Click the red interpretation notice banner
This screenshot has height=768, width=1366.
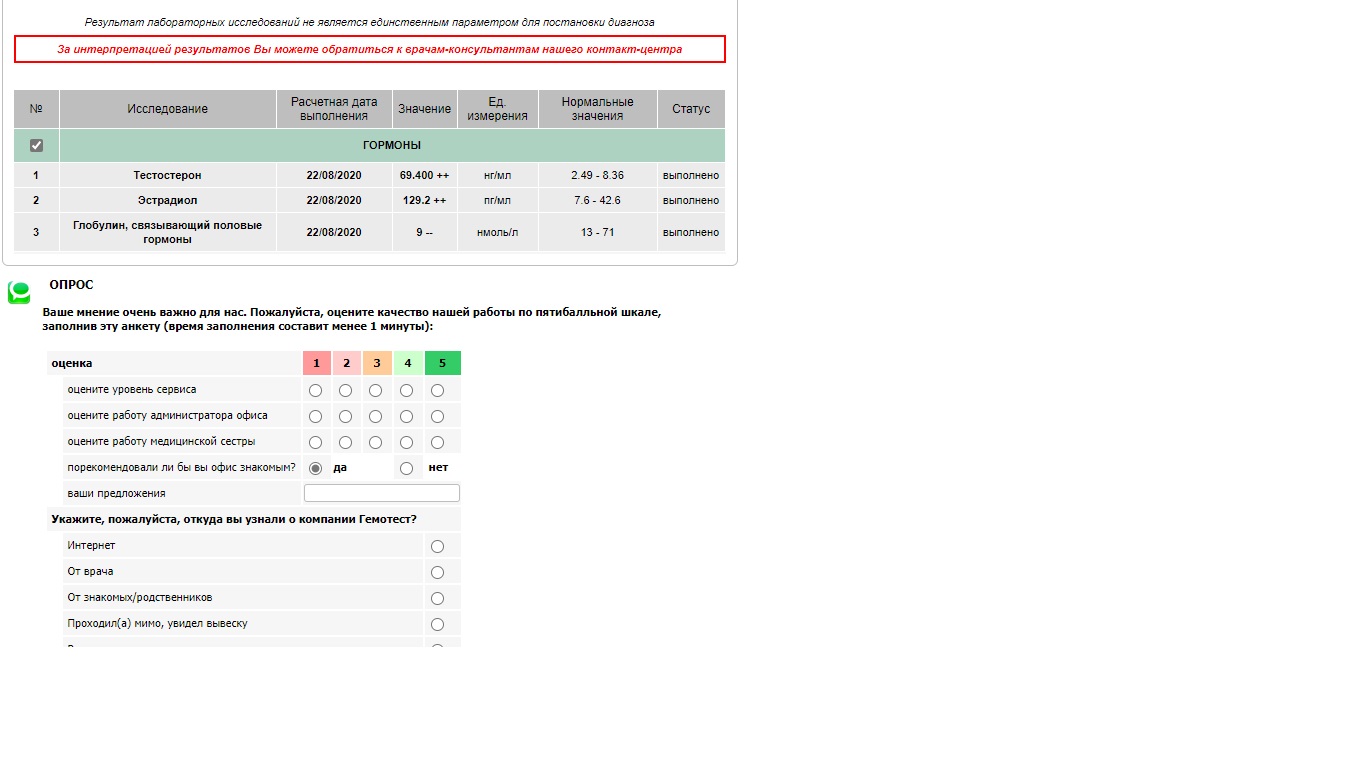[x=370, y=49]
